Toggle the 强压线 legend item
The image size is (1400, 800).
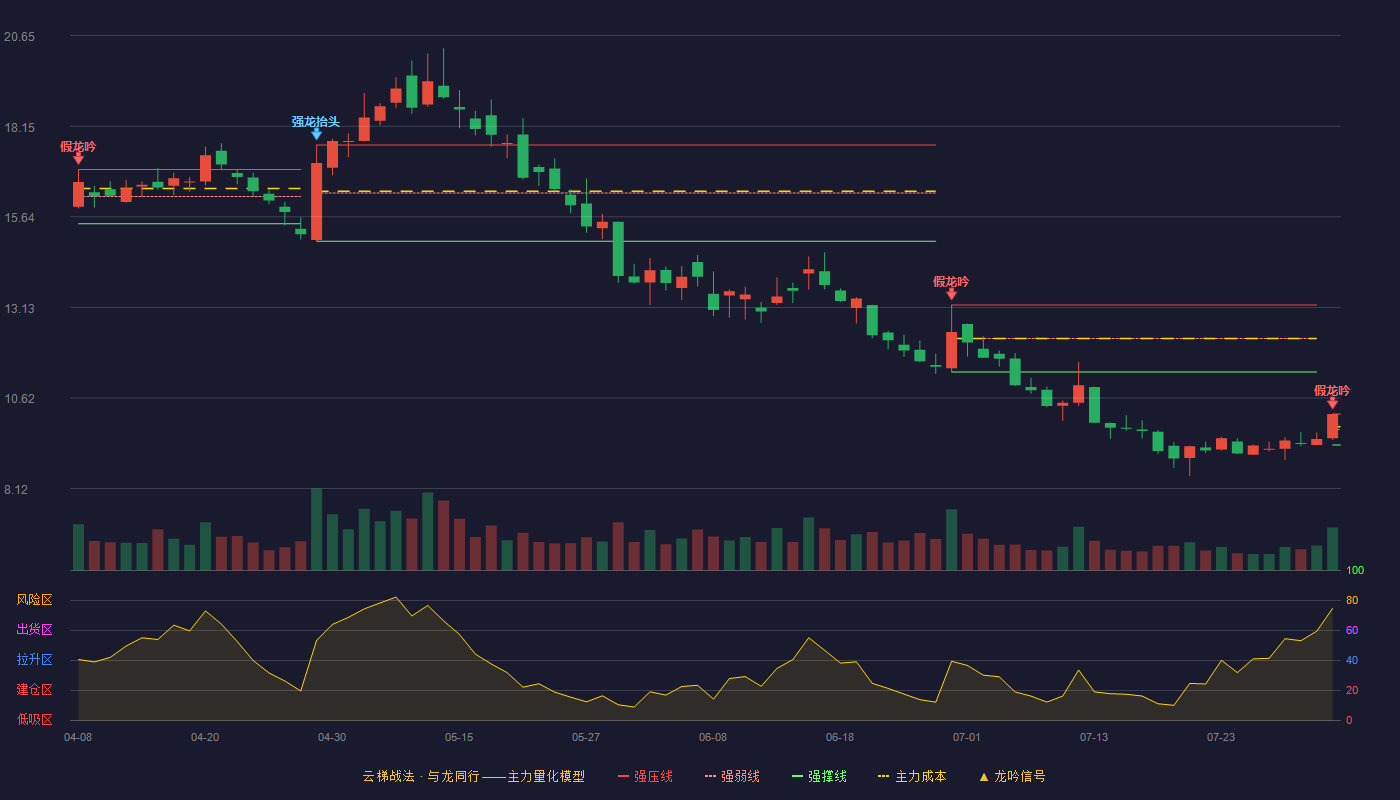[x=645, y=776]
